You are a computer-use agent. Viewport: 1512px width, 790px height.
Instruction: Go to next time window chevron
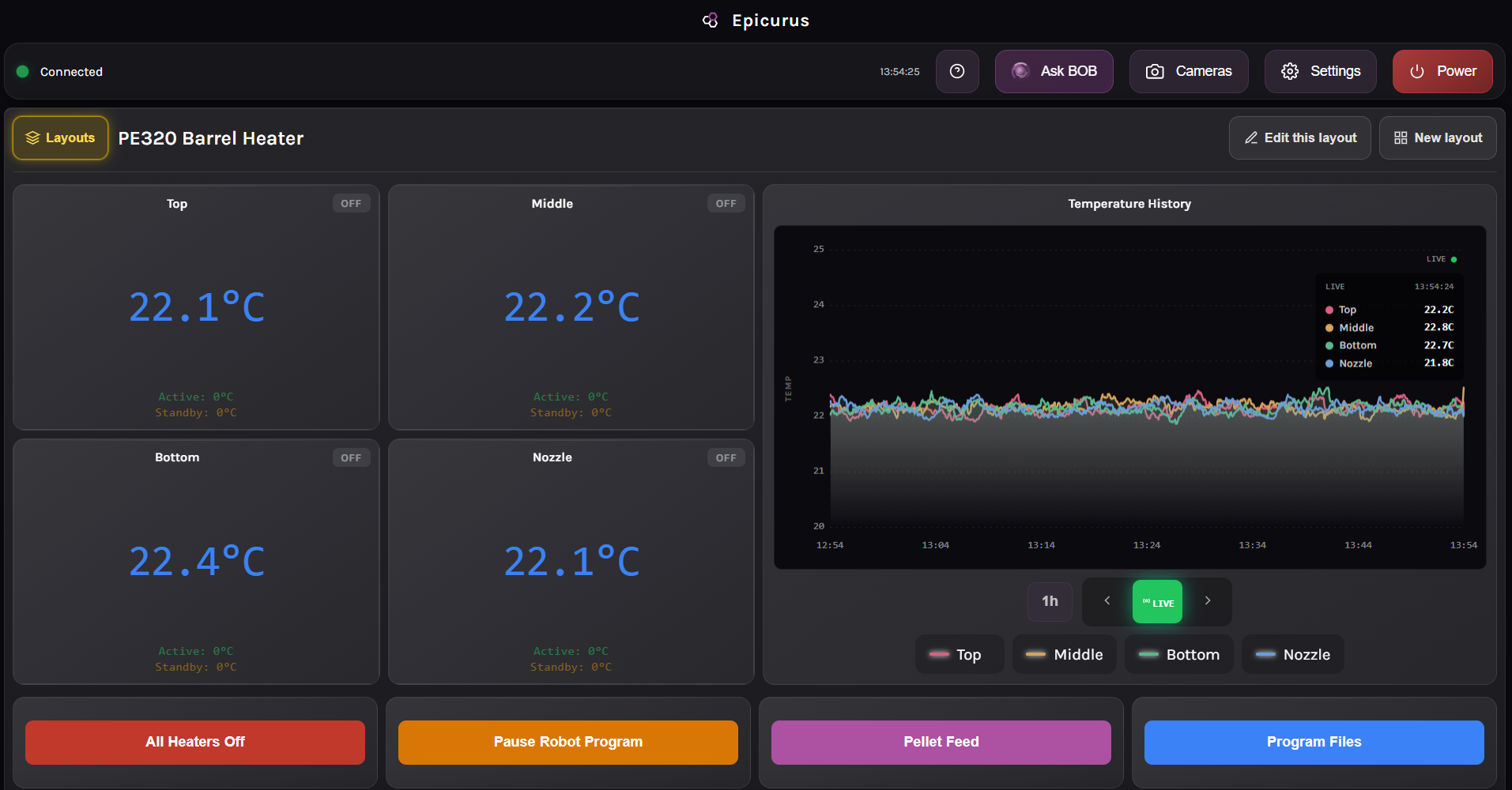coord(1208,600)
